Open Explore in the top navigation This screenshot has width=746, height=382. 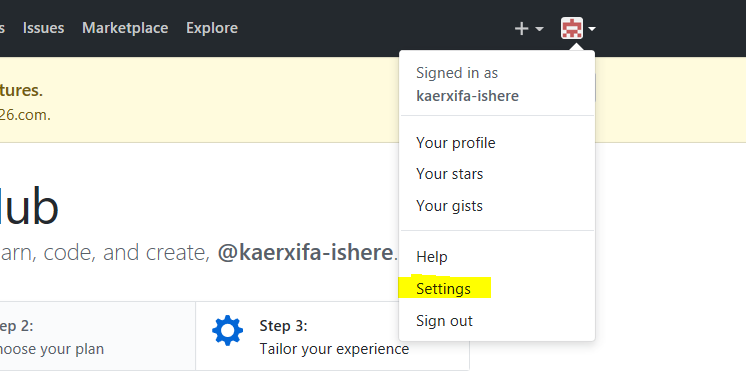(x=212, y=28)
